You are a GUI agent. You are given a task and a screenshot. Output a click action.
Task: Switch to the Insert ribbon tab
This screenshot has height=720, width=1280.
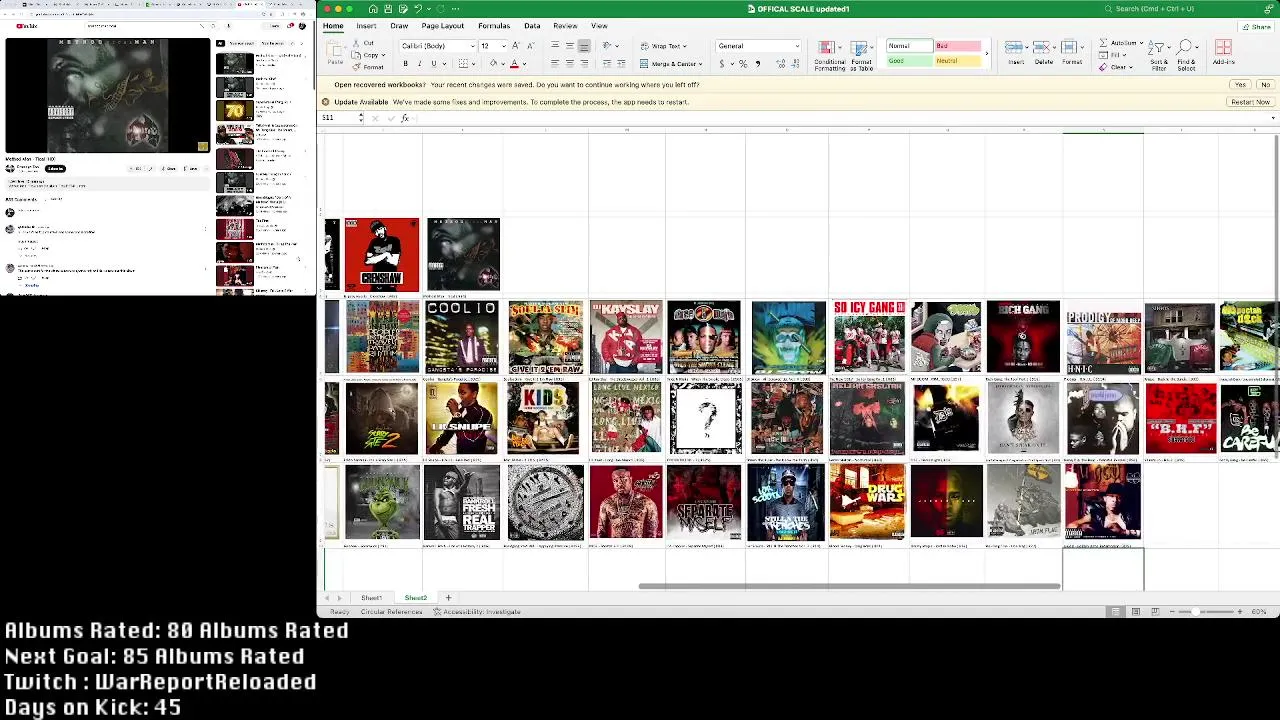(x=366, y=26)
